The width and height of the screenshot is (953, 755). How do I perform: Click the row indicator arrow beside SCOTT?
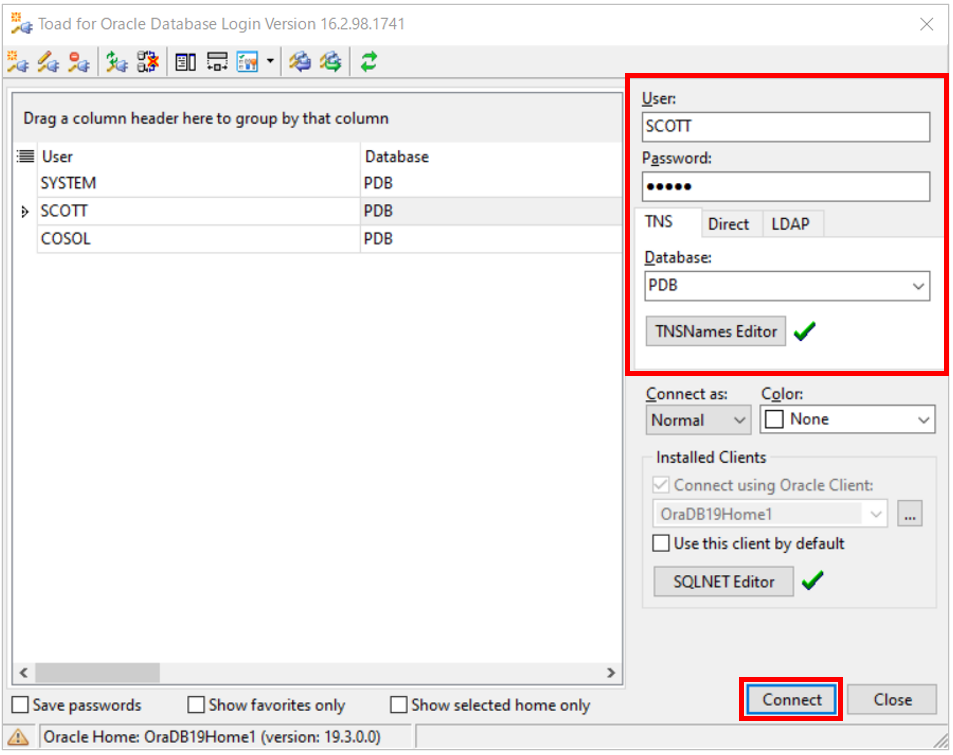click(24, 212)
